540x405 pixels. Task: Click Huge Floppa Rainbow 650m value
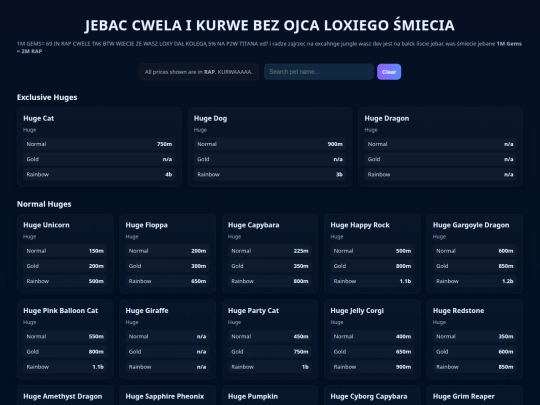pyautogui.click(x=199, y=281)
